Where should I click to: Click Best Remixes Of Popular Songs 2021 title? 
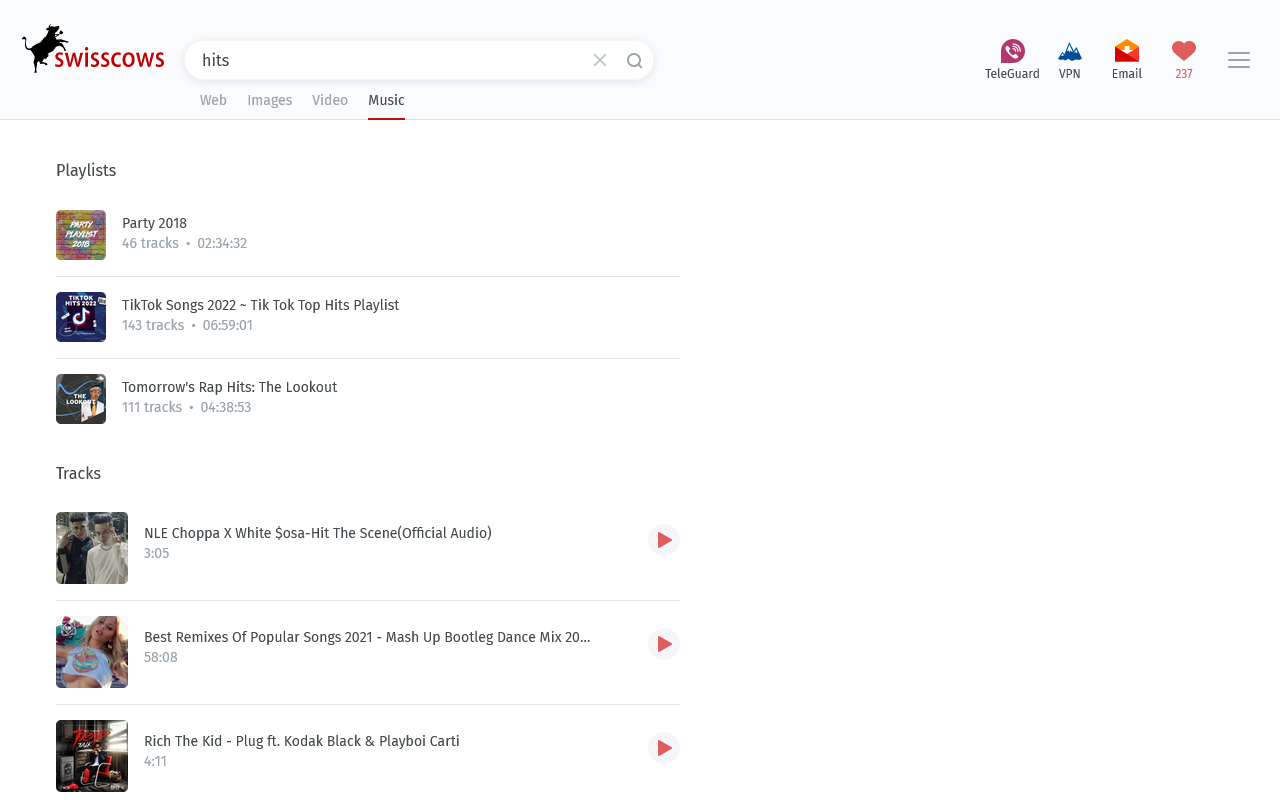(x=367, y=638)
